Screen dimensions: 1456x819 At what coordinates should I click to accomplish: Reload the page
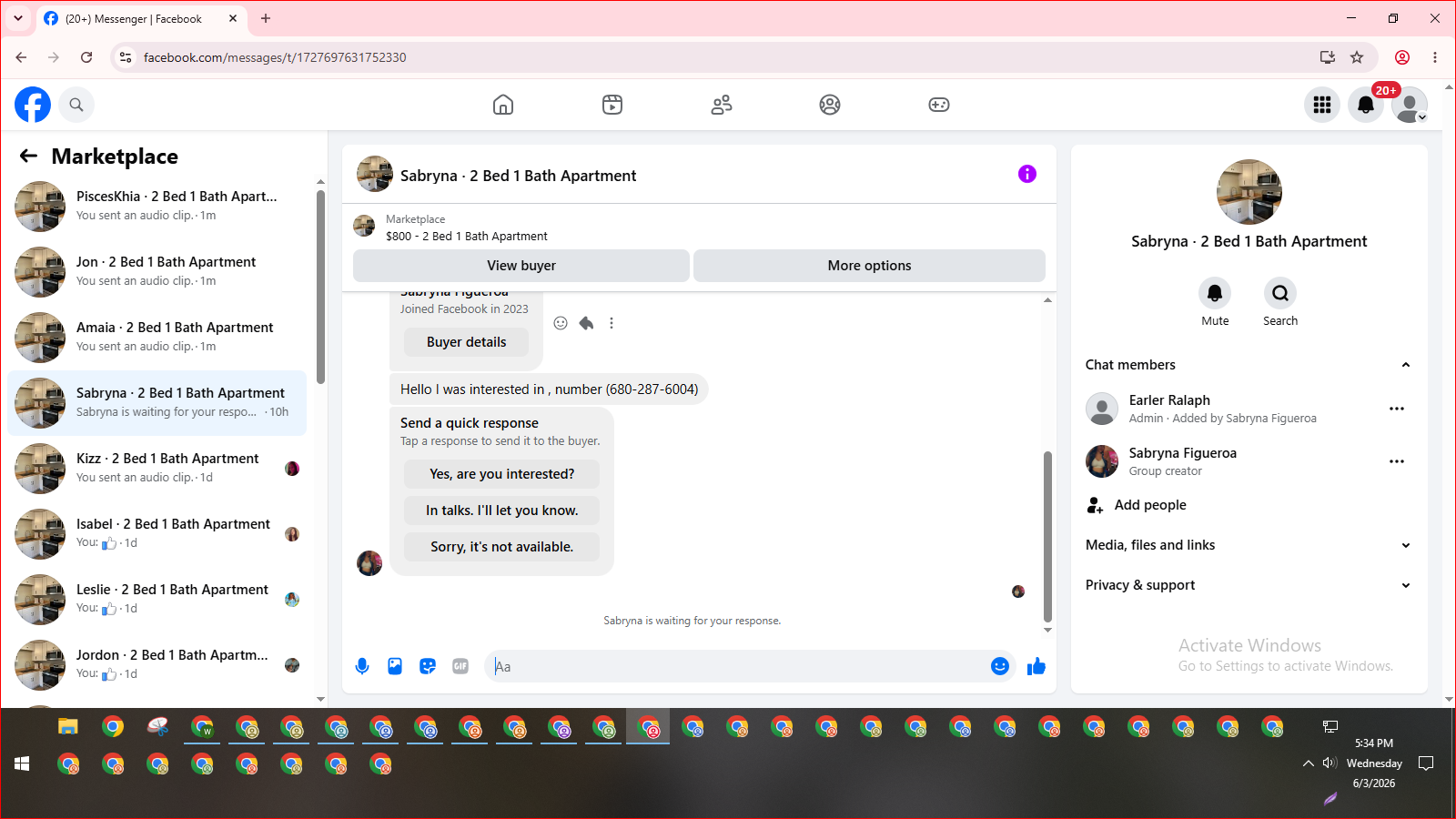(86, 57)
